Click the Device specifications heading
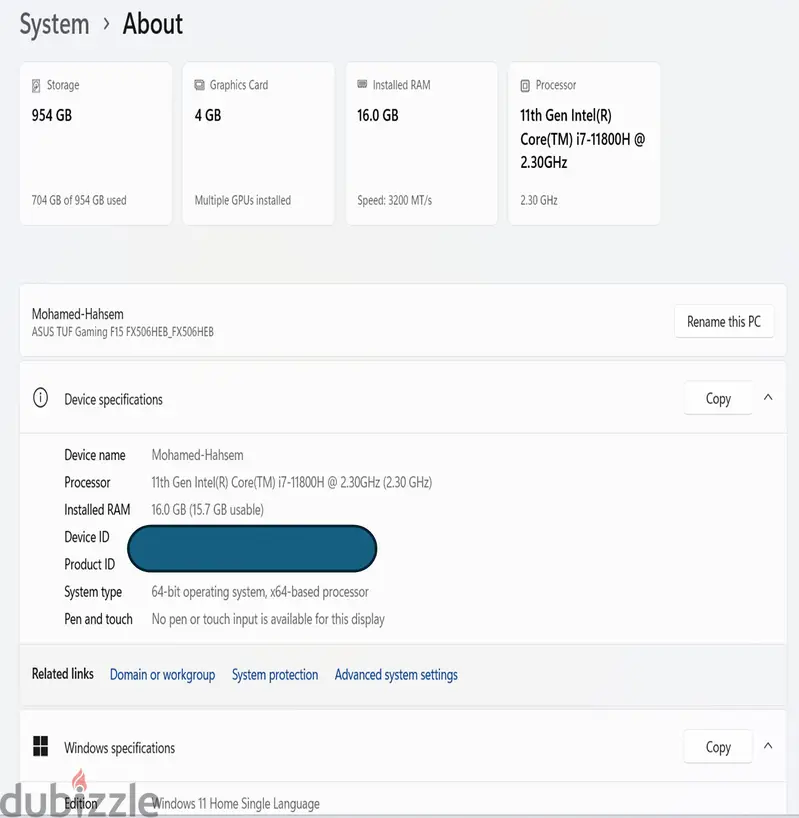 (113, 400)
